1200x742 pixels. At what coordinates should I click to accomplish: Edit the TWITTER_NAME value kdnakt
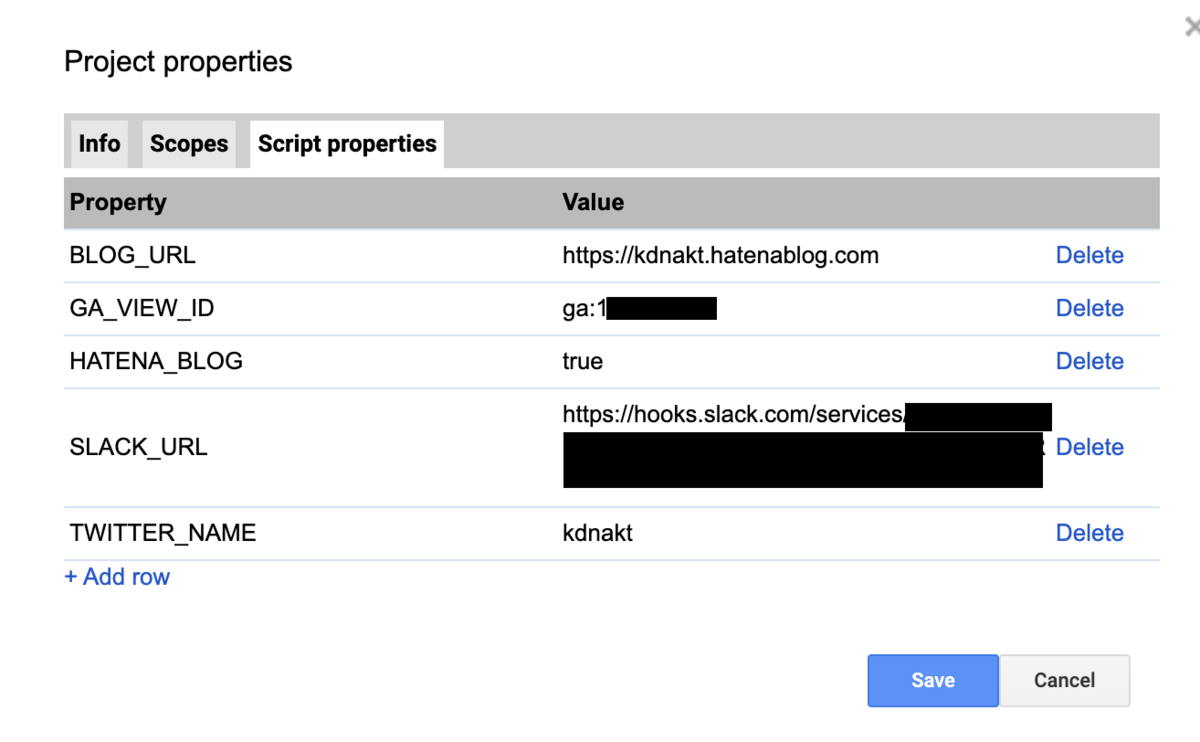[598, 533]
